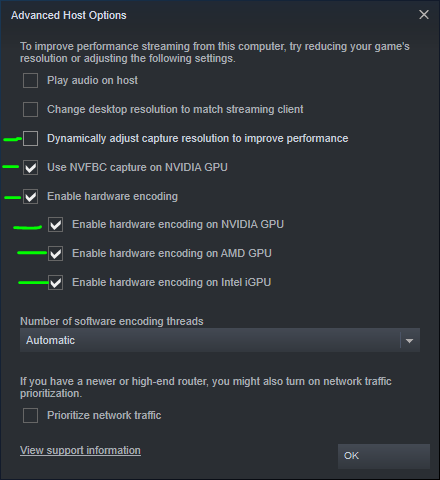Turn off hardware encoding on AMD GPU
The height and width of the screenshot is (480, 440).
click(55, 254)
